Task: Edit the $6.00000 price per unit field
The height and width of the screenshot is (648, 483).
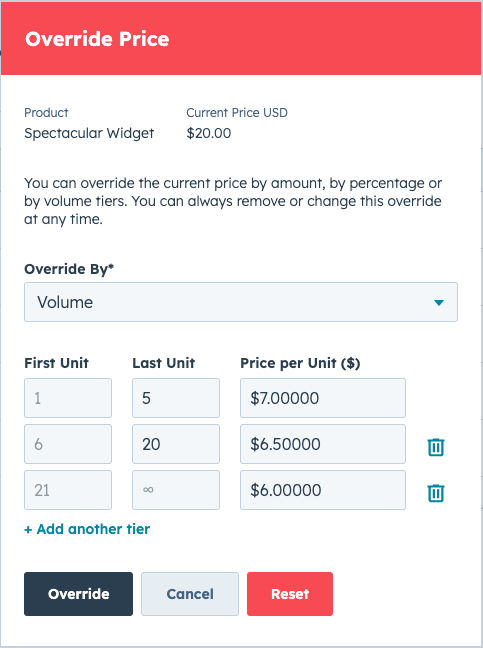Action: click(323, 490)
